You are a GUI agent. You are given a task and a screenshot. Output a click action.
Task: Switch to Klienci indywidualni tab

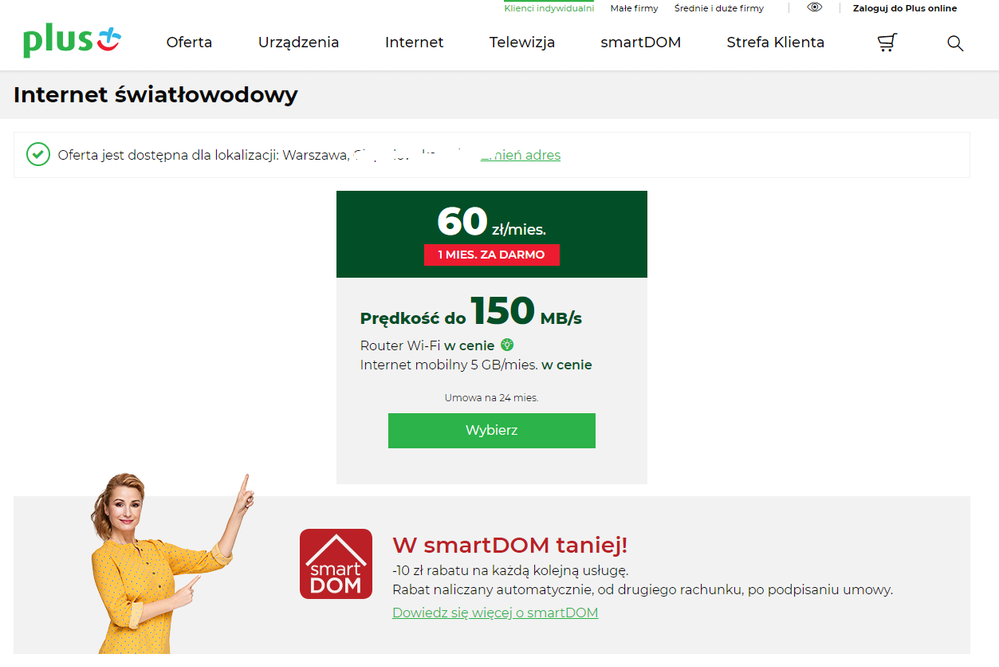(x=549, y=8)
